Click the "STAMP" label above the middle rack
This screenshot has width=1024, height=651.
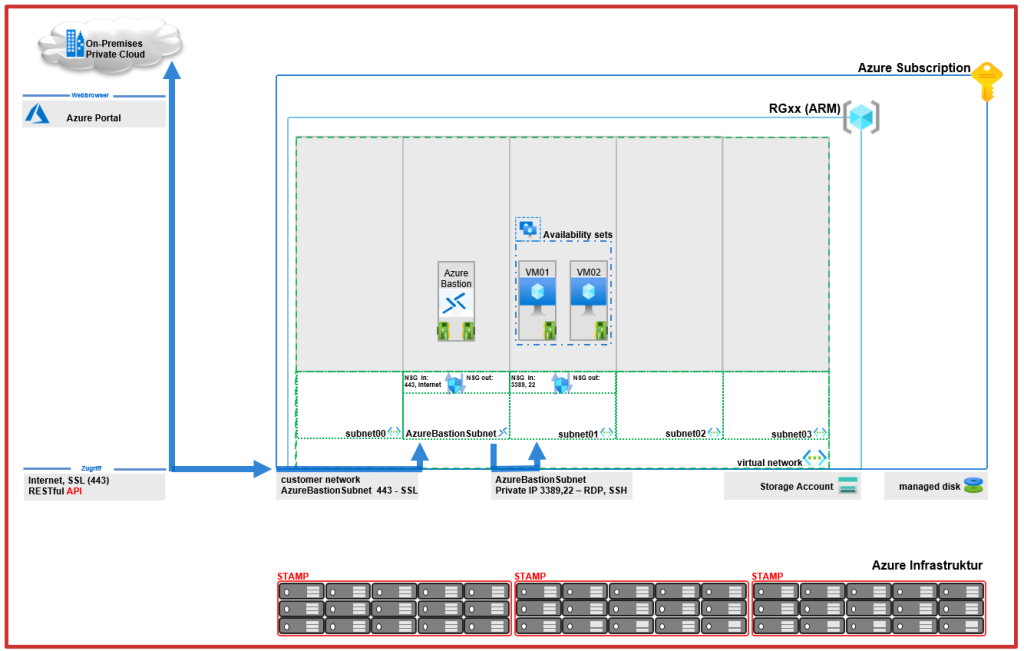pyautogui.click(x=530, y=576)
